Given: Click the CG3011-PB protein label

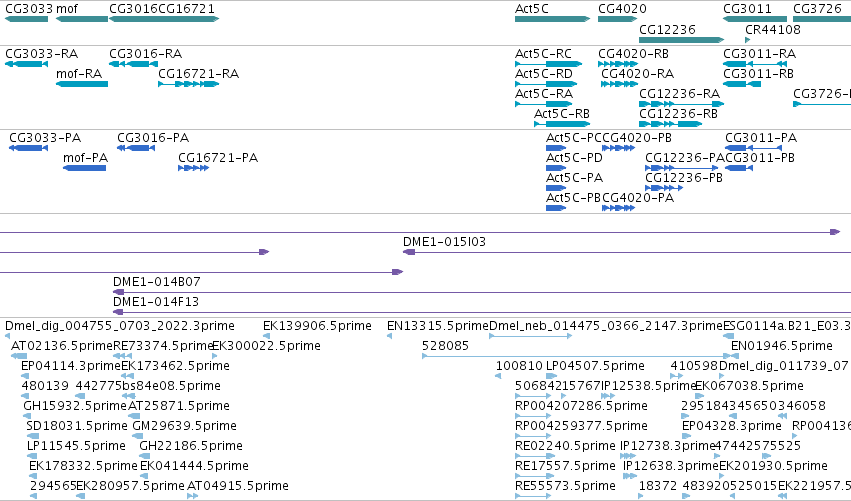Looking at the screenshot, I should [x=760, y=158].
